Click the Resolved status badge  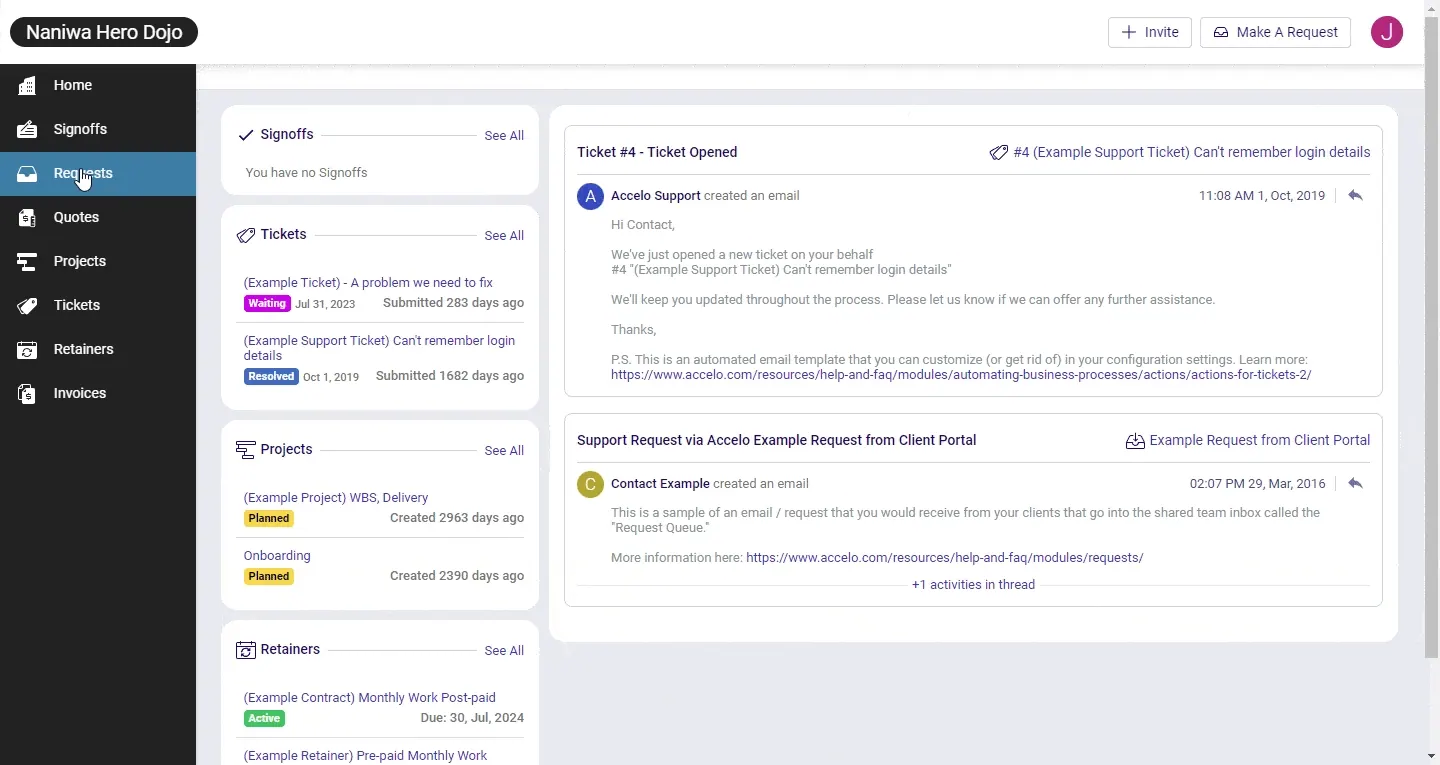[x=271, y=377]
